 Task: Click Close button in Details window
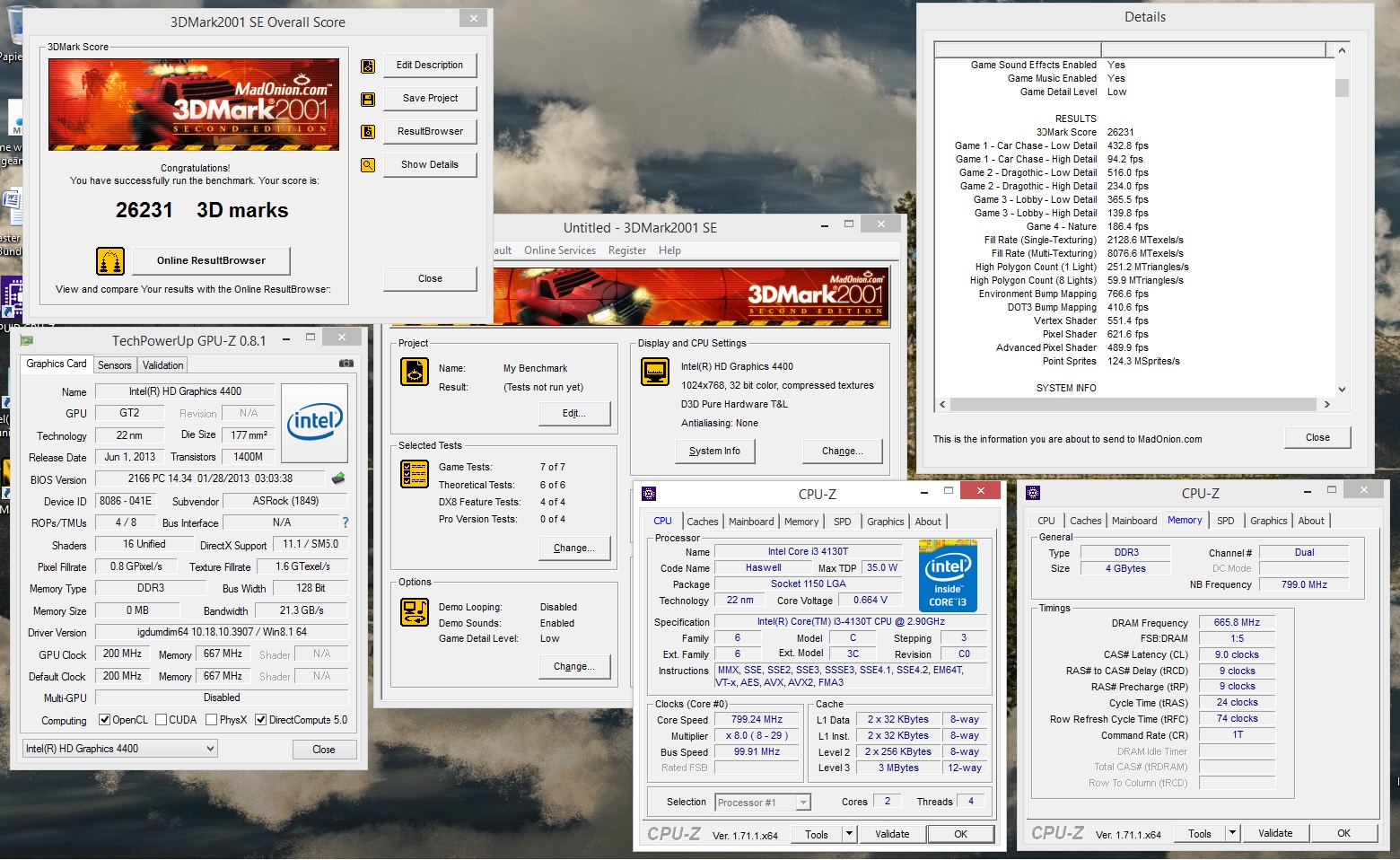coord(1317,438)
